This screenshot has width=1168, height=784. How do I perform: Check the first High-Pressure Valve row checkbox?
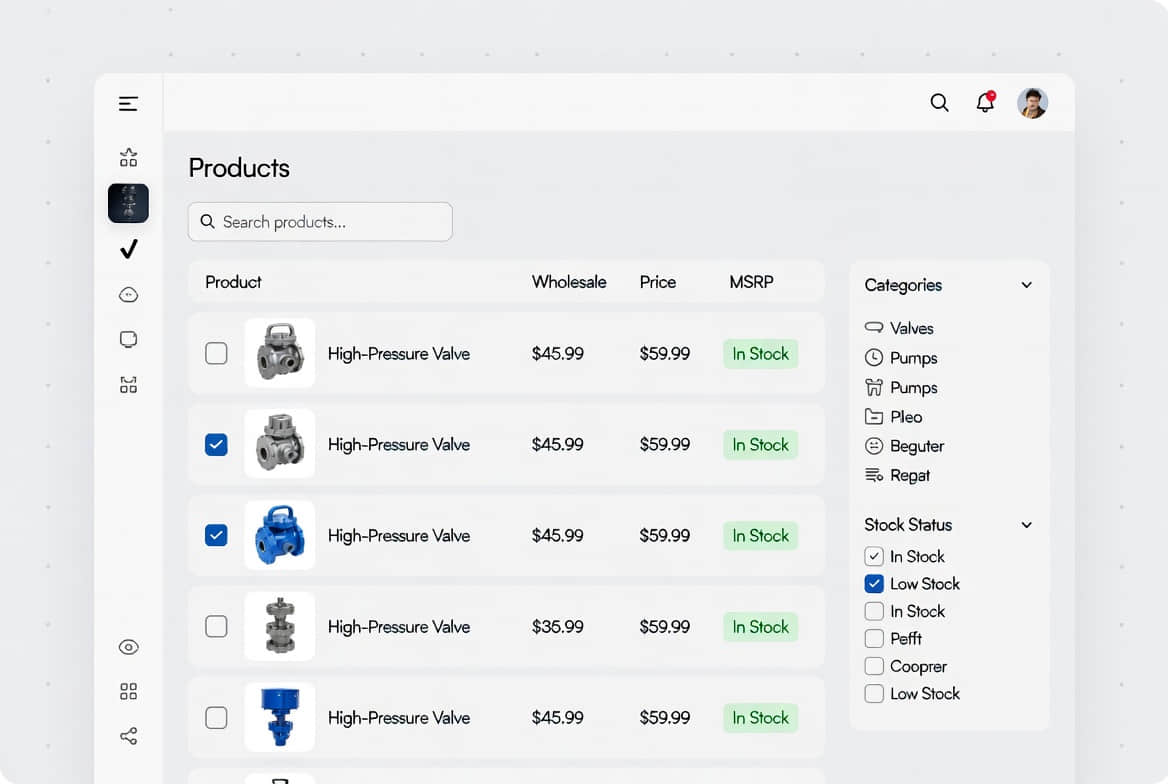(x=216, y=353)
